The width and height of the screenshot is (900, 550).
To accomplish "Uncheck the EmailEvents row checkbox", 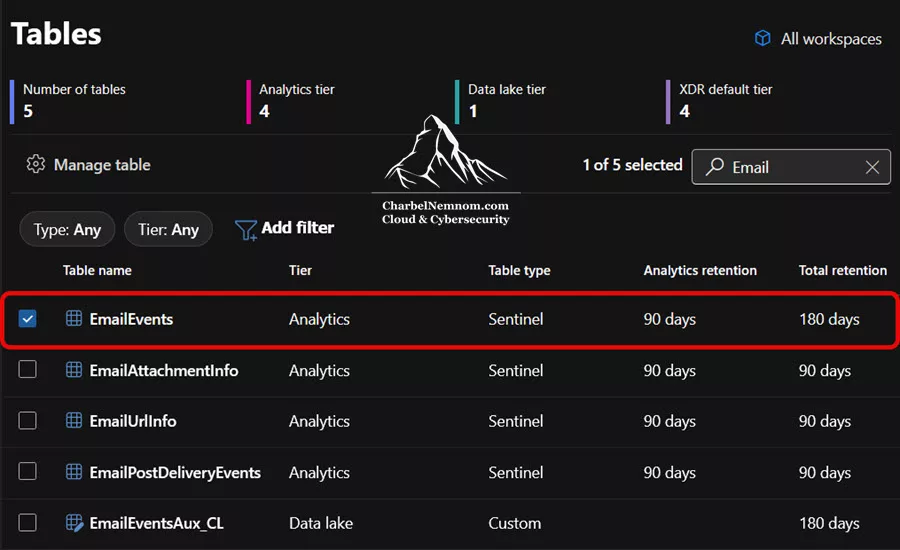I will (x=28, y=318).
